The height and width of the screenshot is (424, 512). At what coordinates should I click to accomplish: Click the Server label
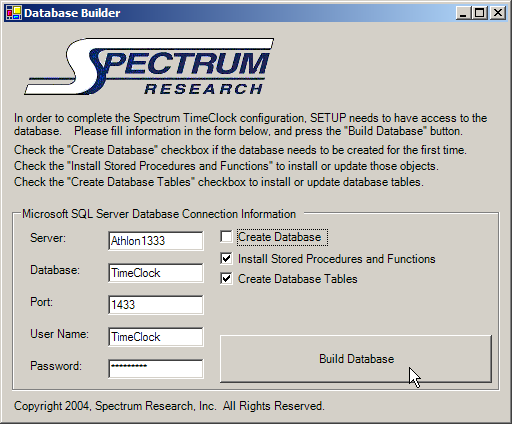(48, 238)
